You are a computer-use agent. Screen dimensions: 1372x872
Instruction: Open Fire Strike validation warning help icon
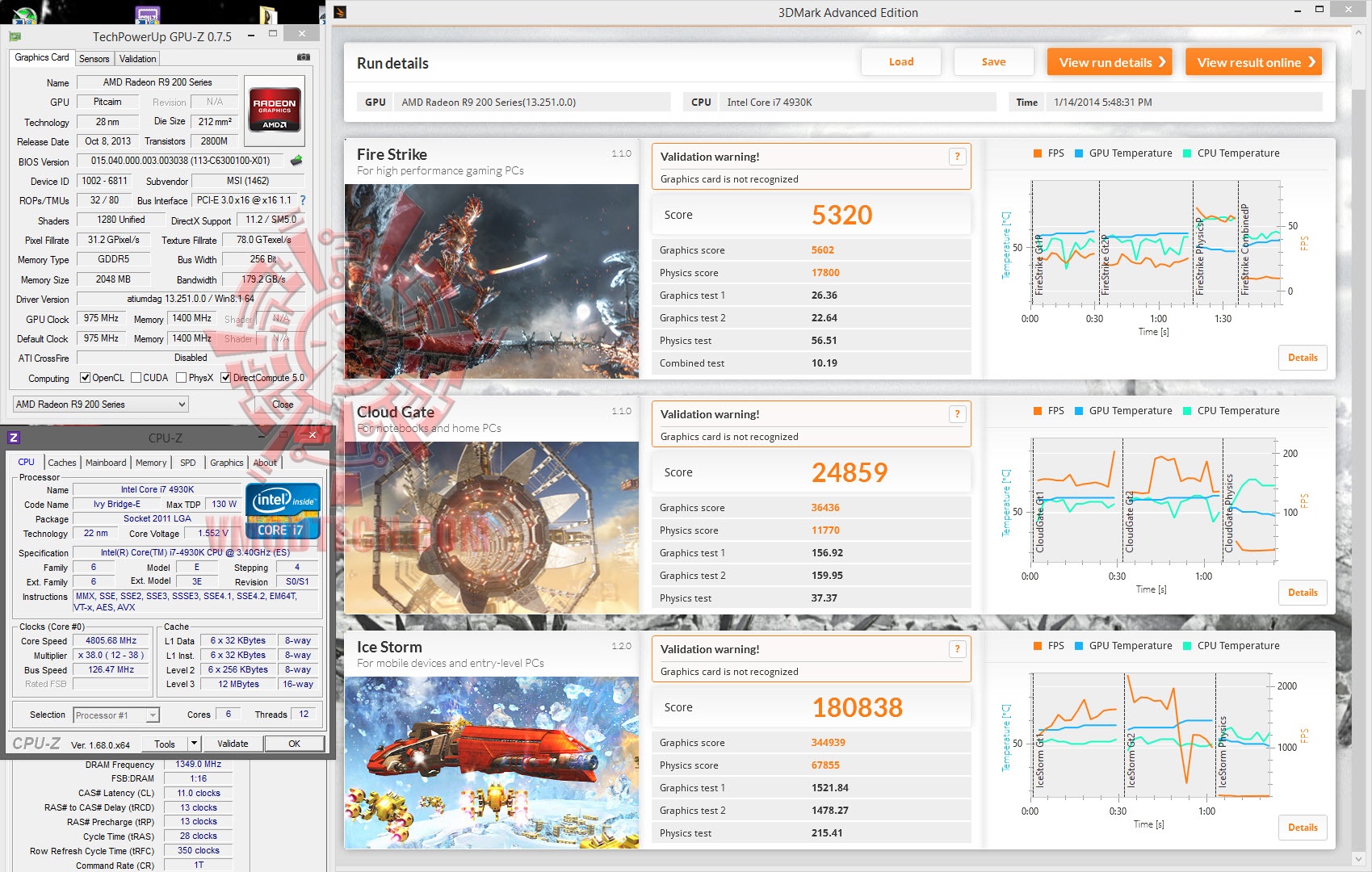(x=957, y=157)
